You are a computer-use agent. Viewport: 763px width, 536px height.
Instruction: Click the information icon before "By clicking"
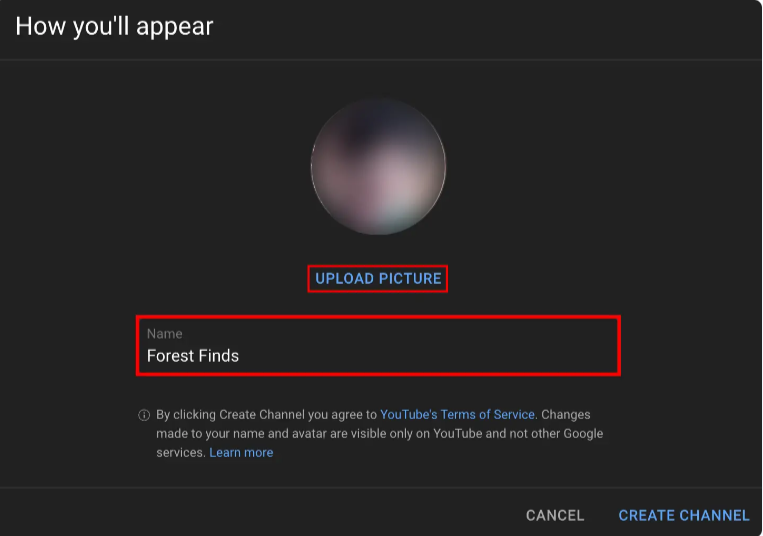pyautogui.click(x=144, y=415)
